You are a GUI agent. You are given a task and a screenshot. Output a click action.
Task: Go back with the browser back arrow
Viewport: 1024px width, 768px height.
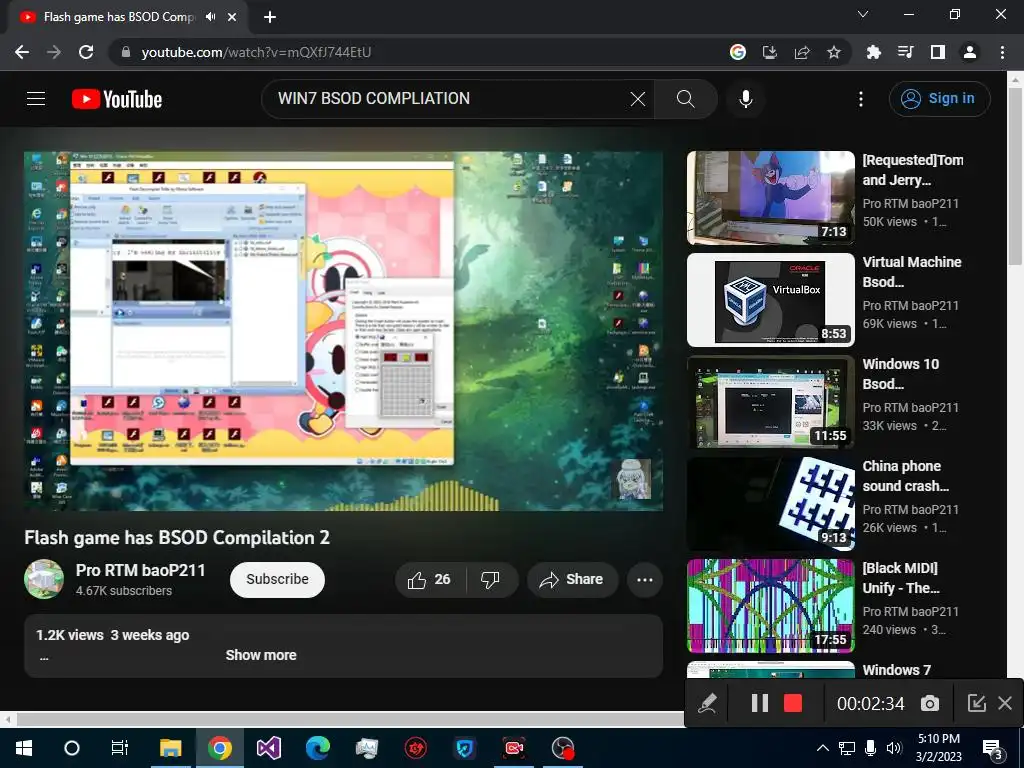(x=22, y=52)
